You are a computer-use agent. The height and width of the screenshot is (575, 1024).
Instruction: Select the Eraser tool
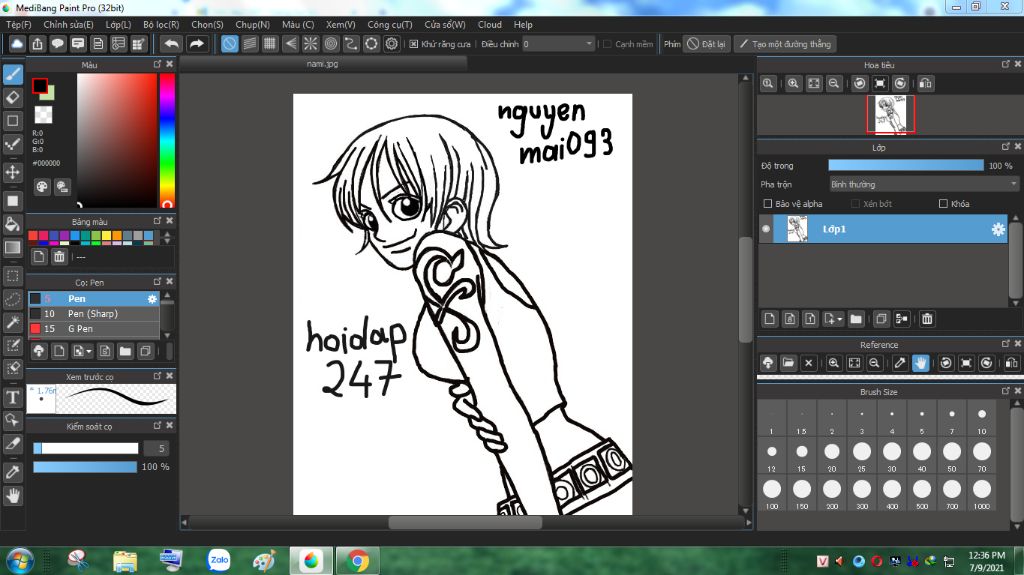coord(13,97)
